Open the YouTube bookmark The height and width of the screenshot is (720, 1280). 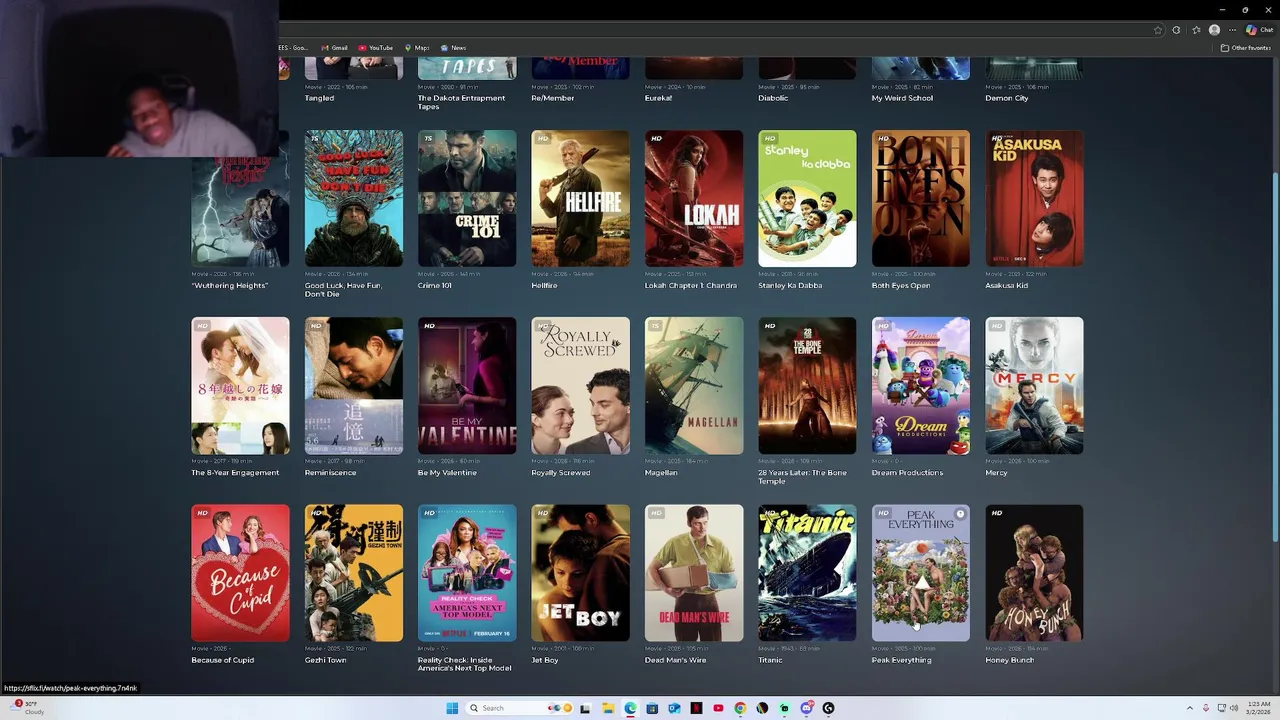(376, 48)
